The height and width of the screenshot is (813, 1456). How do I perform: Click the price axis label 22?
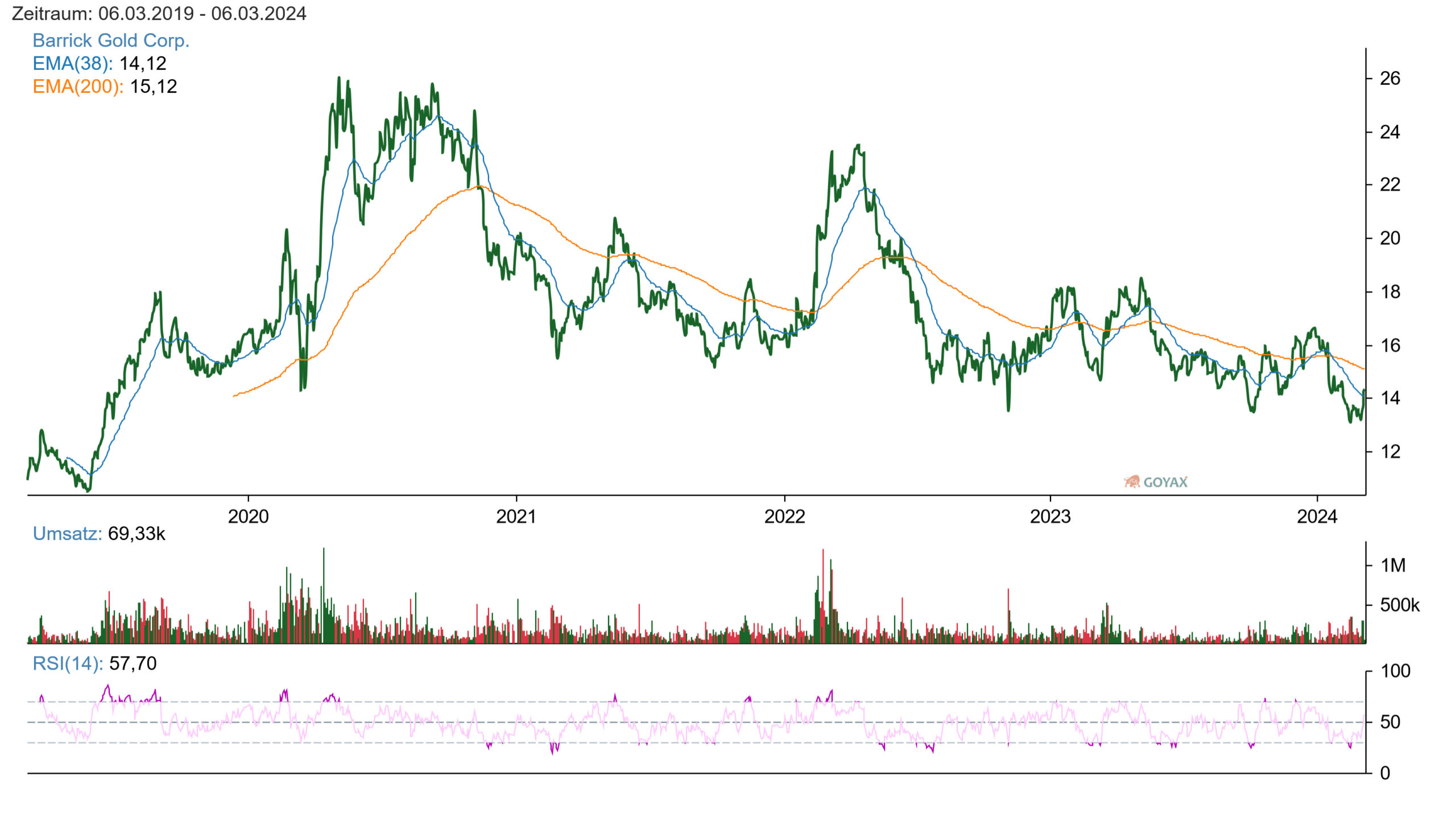pyautogui.click(x=1390, y=185)
